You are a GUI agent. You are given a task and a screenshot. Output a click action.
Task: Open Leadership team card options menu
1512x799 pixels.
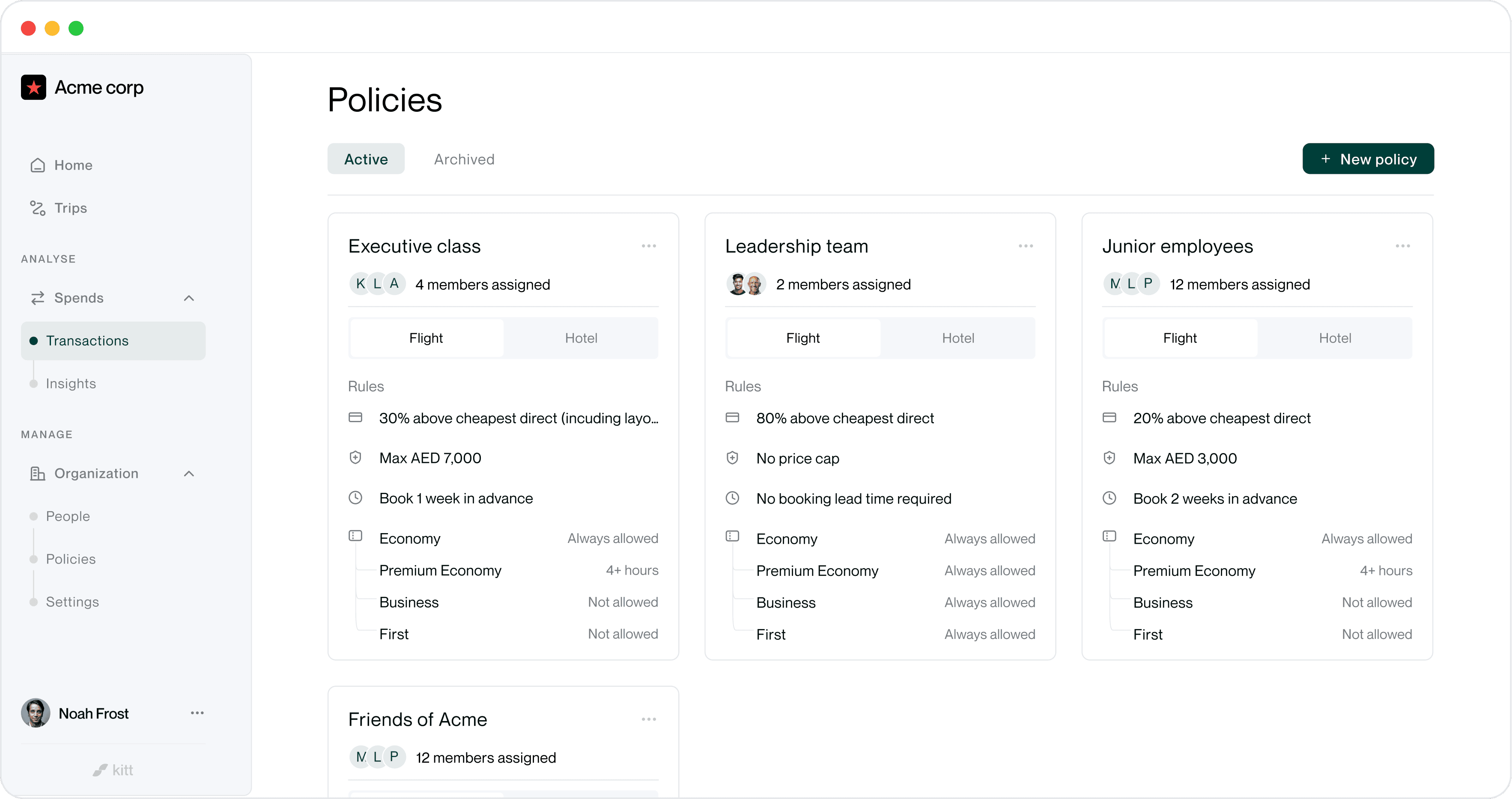coord(1026,246)
